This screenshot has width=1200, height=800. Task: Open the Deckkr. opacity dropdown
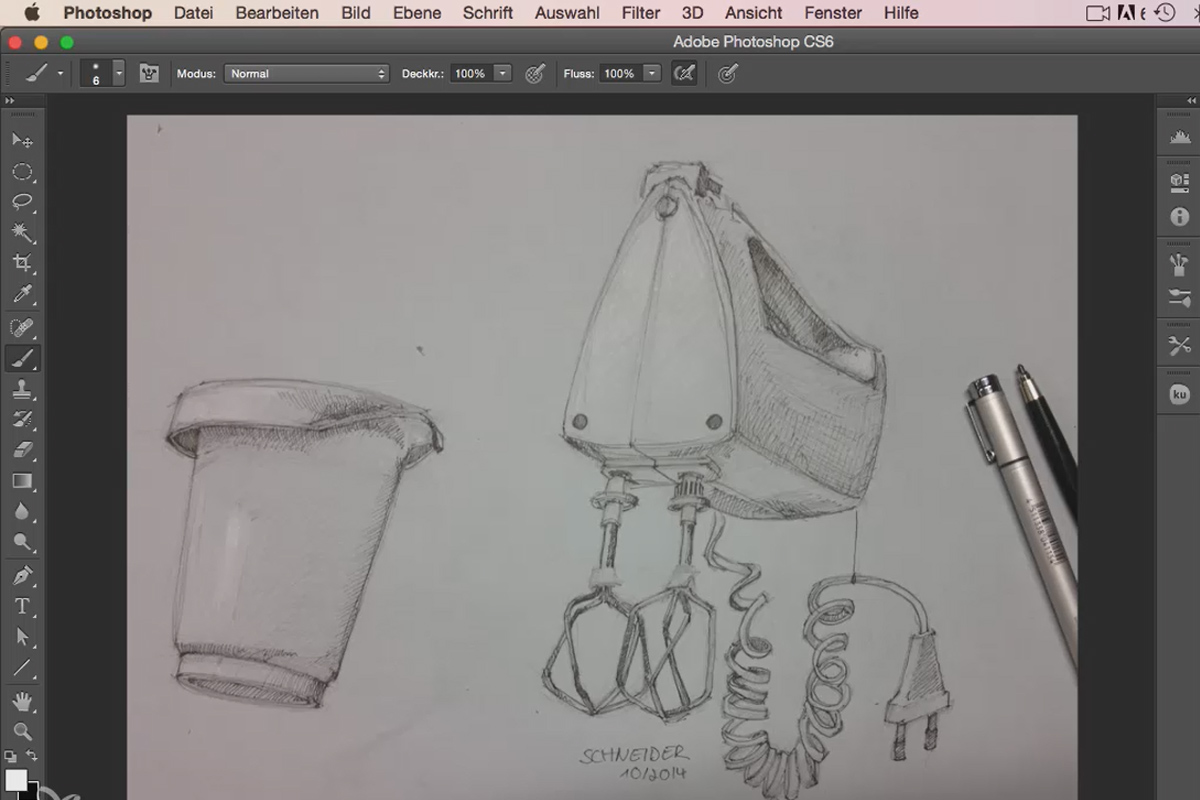(x=503, y=73)
